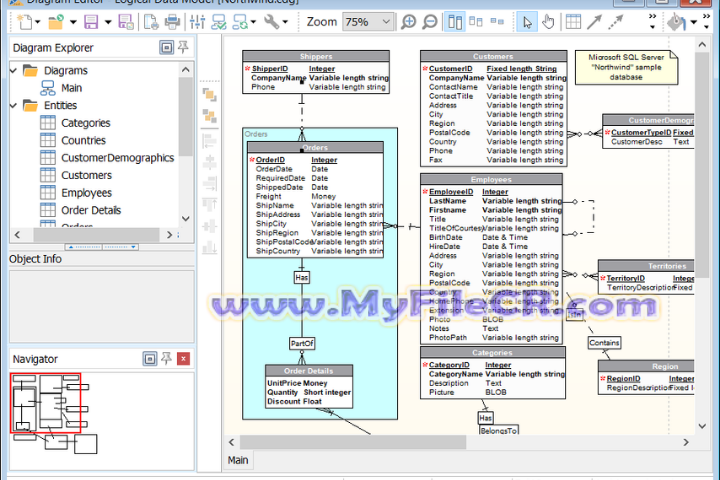
Task: Save the current model
Action: pos(91,22)
